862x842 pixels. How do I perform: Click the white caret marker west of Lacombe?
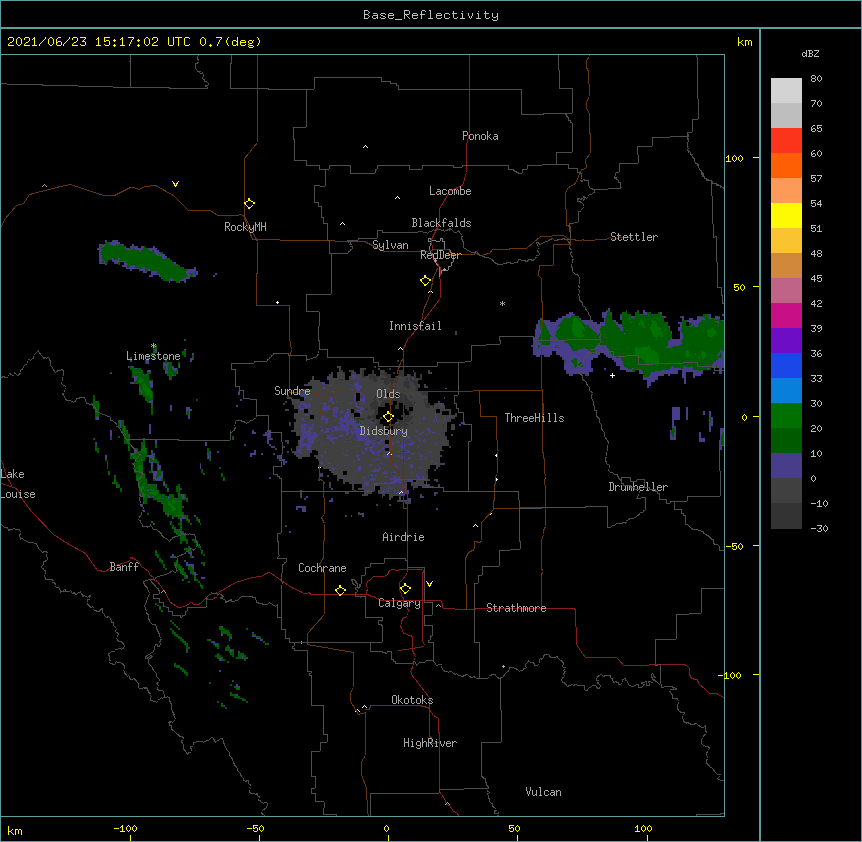point(397,198)
